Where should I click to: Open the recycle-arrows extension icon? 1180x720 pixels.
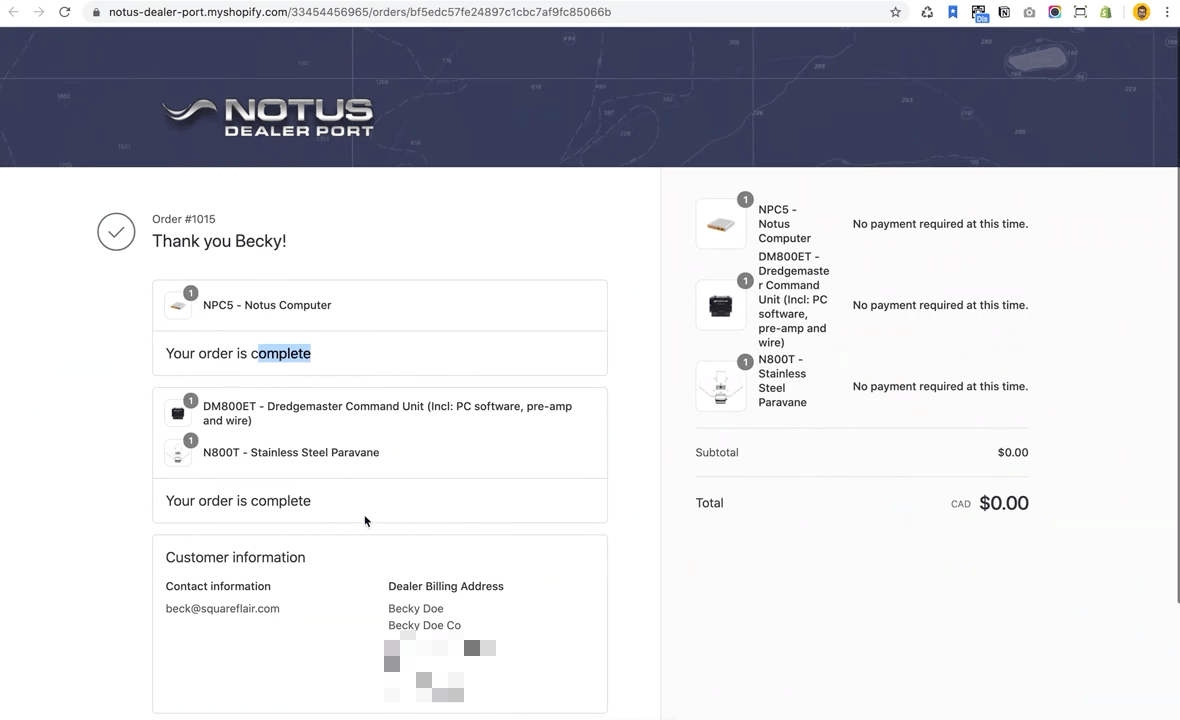click(927, 12)
